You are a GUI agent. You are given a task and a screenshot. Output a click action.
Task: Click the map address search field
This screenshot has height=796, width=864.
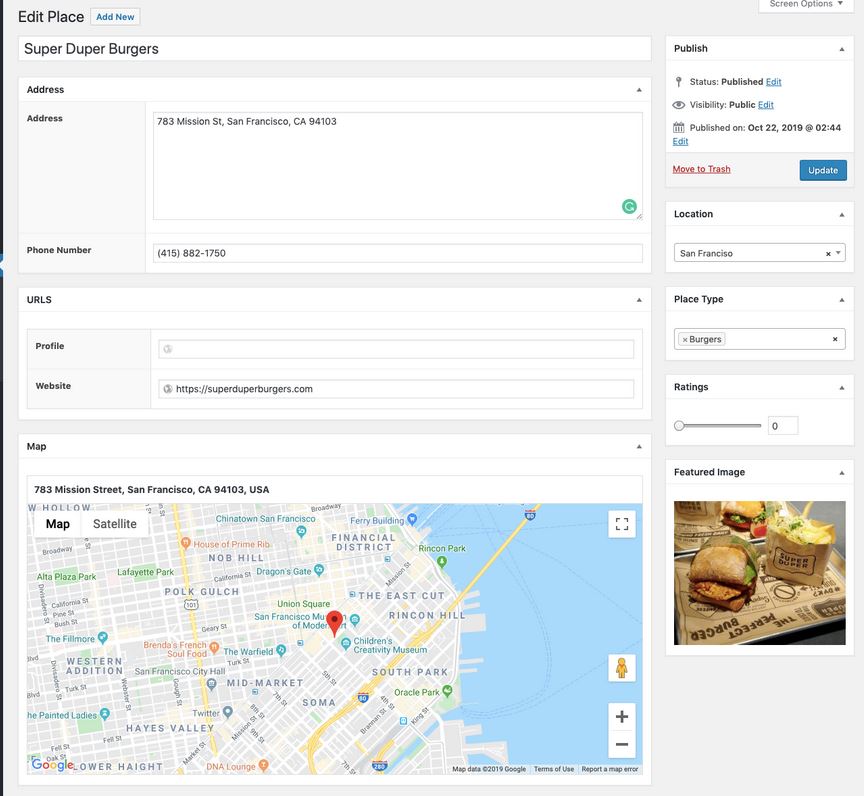tap(334, 490)
